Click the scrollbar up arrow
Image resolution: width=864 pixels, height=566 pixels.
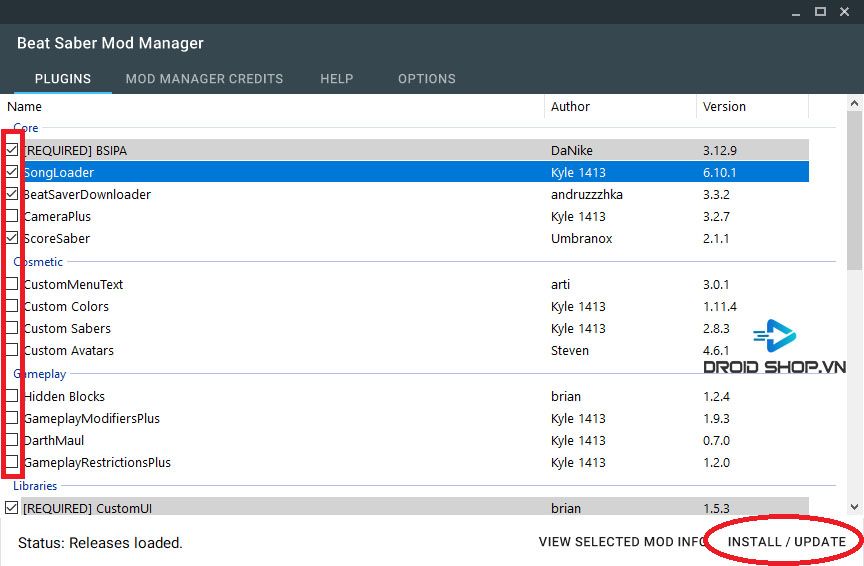[x=854, y=103]
